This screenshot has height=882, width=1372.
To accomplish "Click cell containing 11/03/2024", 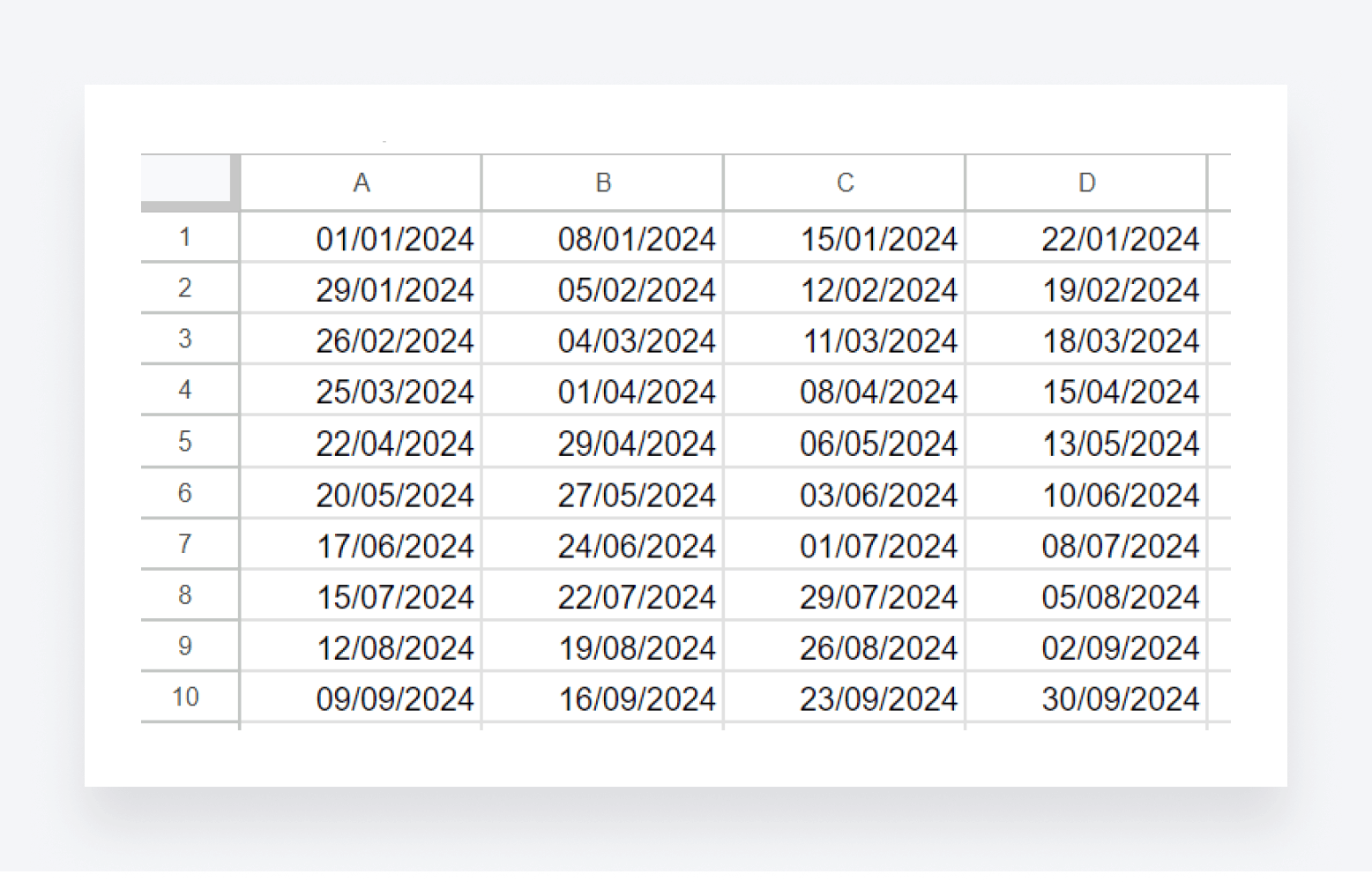I will click(x=845, y=339).
